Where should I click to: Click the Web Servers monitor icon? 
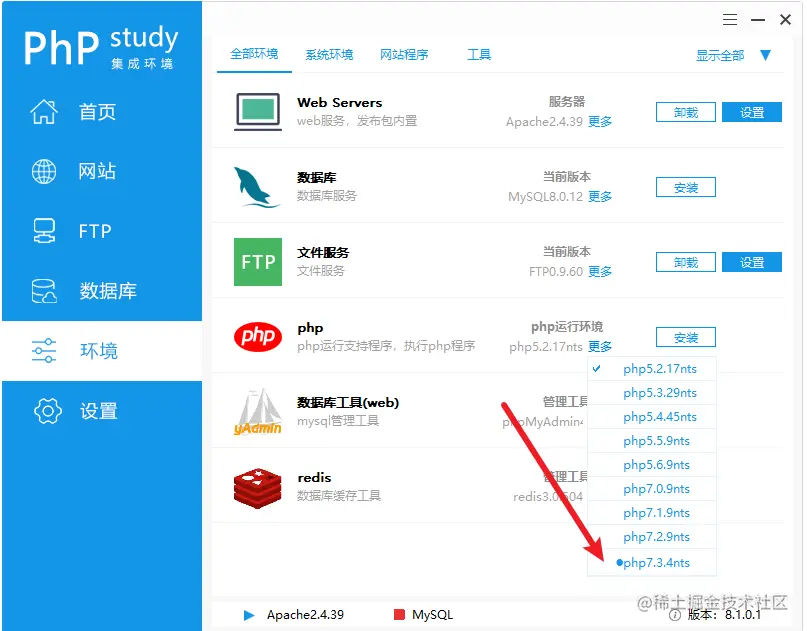click(x=258, y=112)
